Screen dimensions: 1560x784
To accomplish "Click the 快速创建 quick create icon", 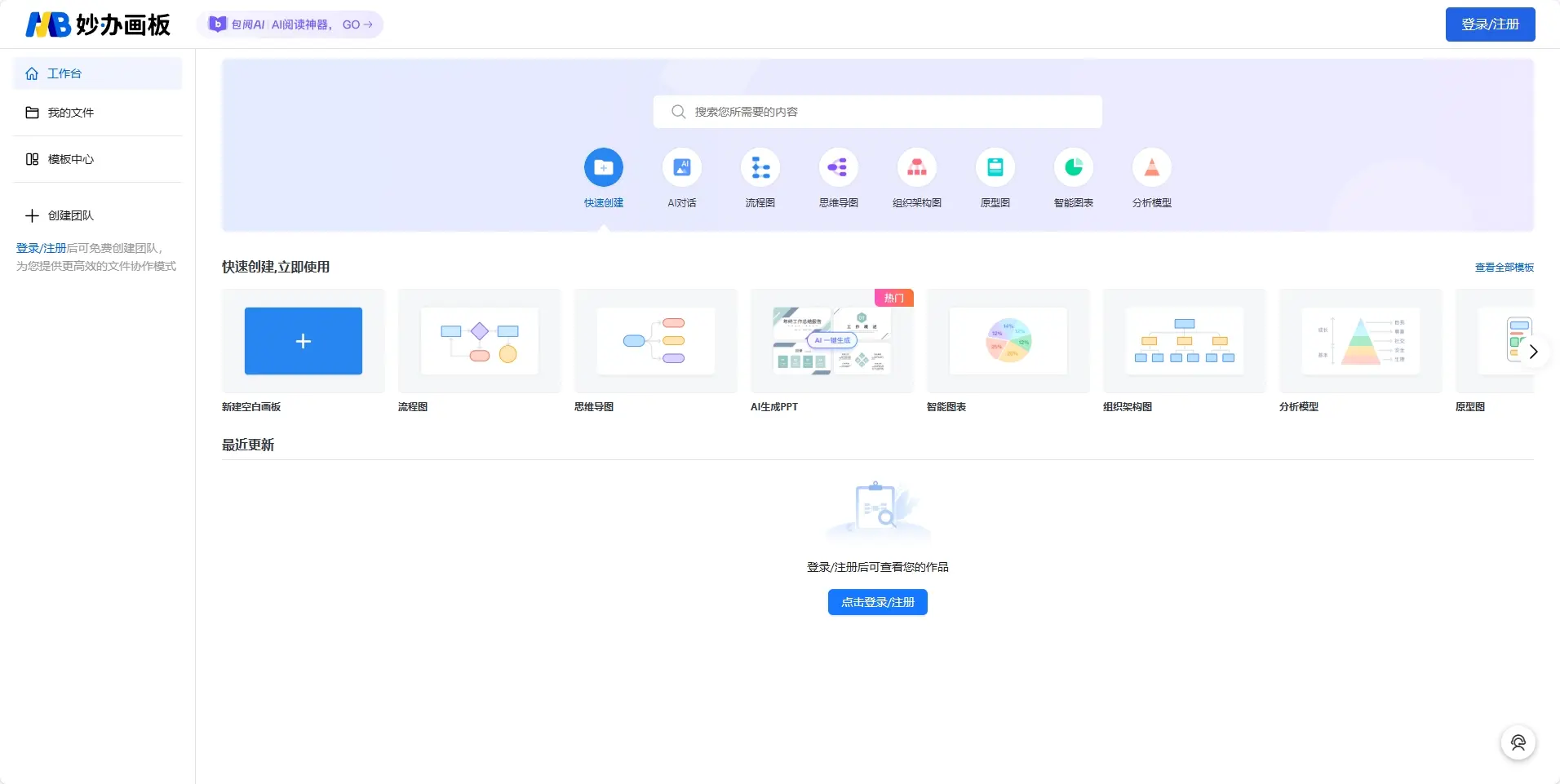I will pos(603,167).
